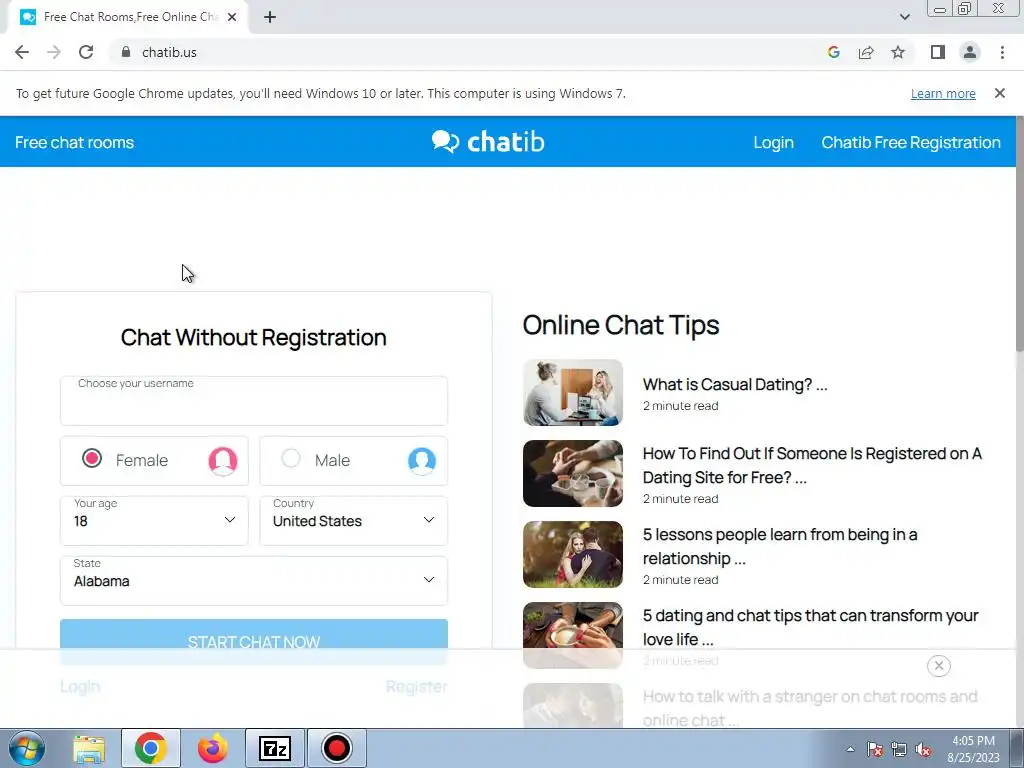Open the muted volume tray icon
The width and height of the screenshot is (1024, 768).
[923, 749]
